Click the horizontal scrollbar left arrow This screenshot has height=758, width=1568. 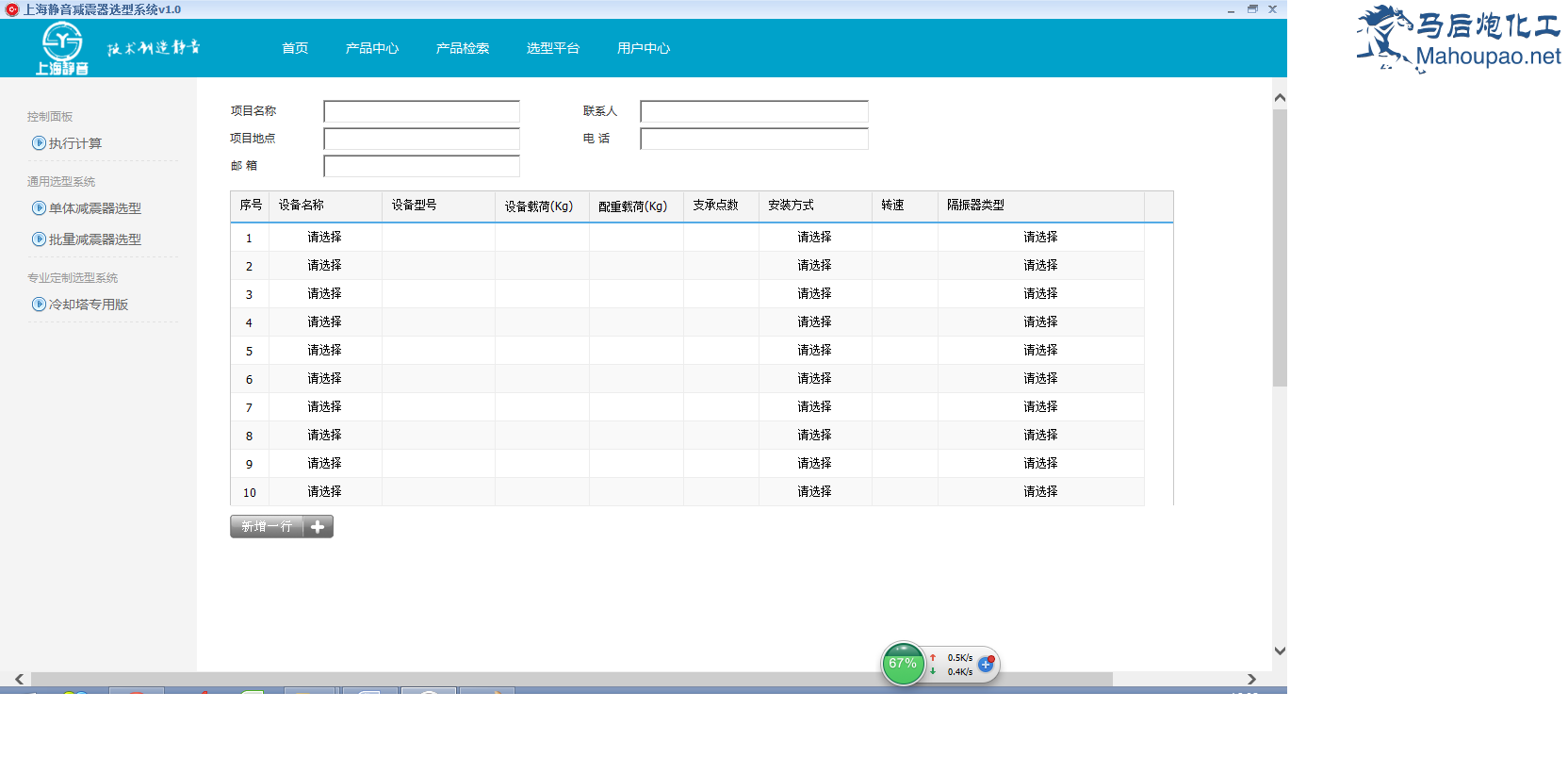click(19, 679)
